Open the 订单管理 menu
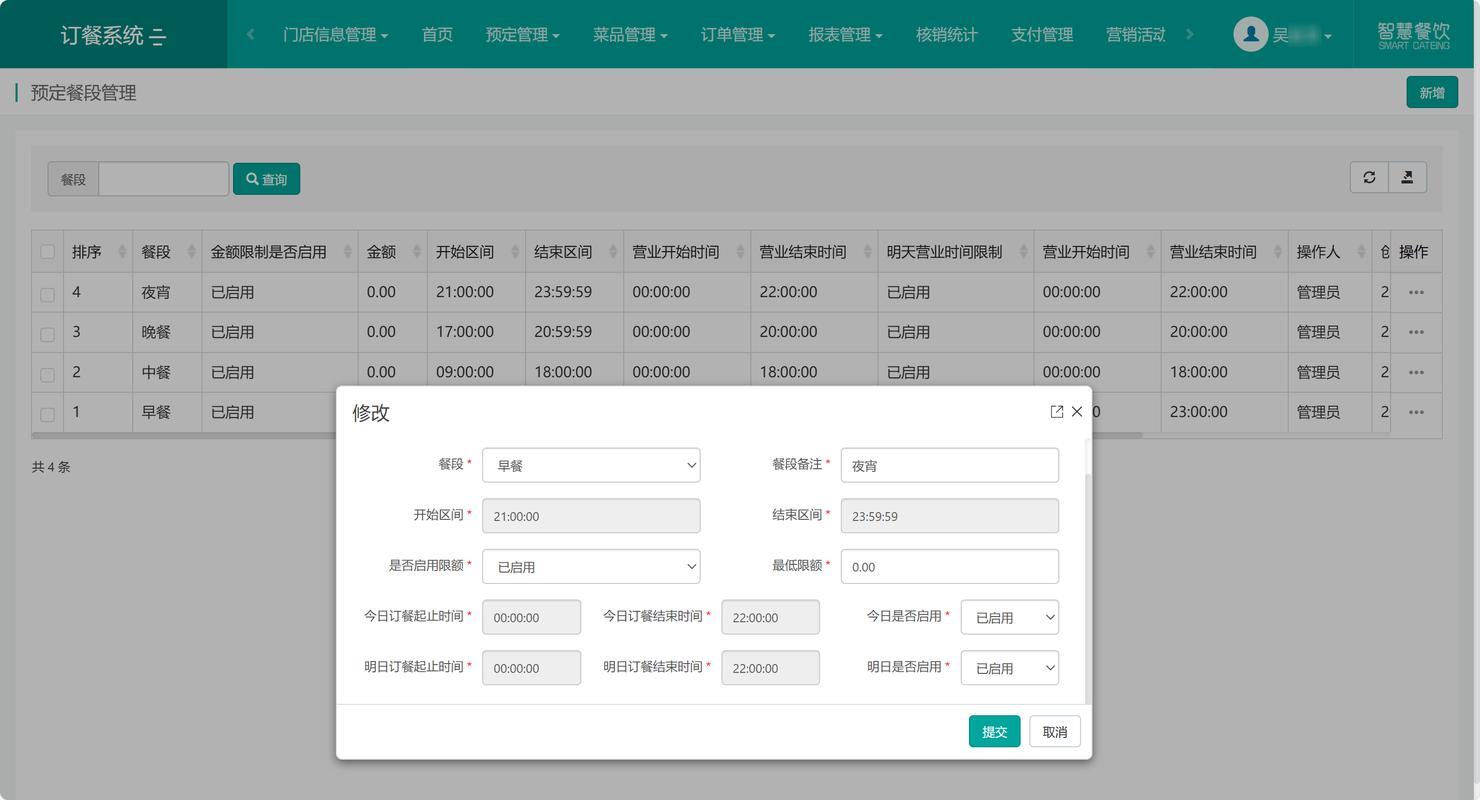The image size is (1480, 800). click(x=738, y=34)
